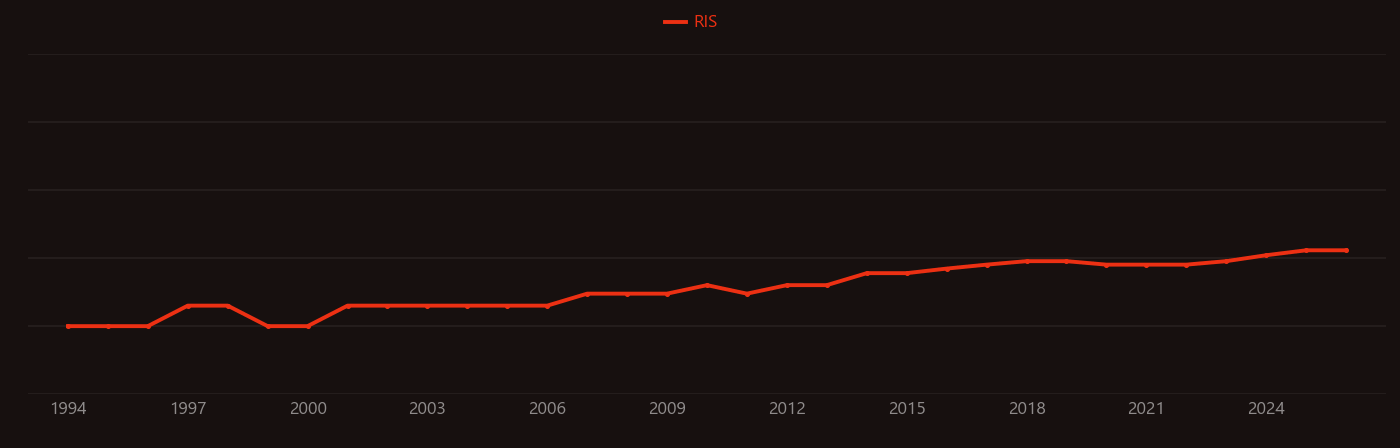The width and height of the screenshot is (1400, 448).
Task: Click the 1997 x-axis label
Action: click(188, 409)
